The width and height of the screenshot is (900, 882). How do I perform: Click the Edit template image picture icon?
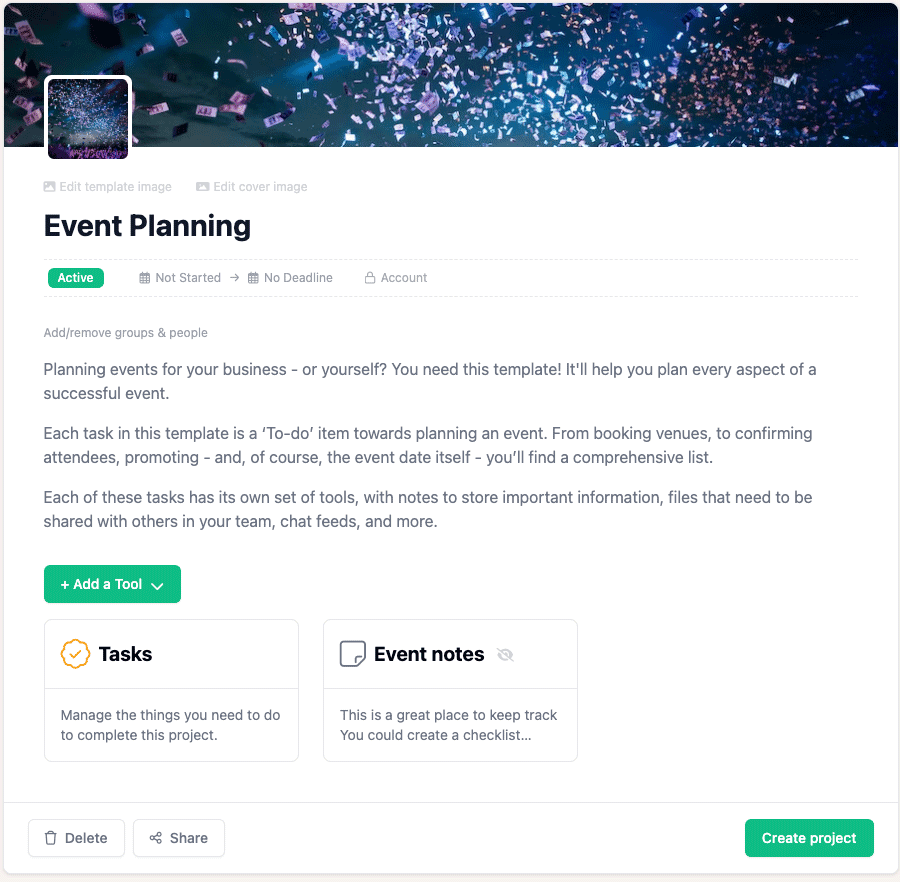48,186
